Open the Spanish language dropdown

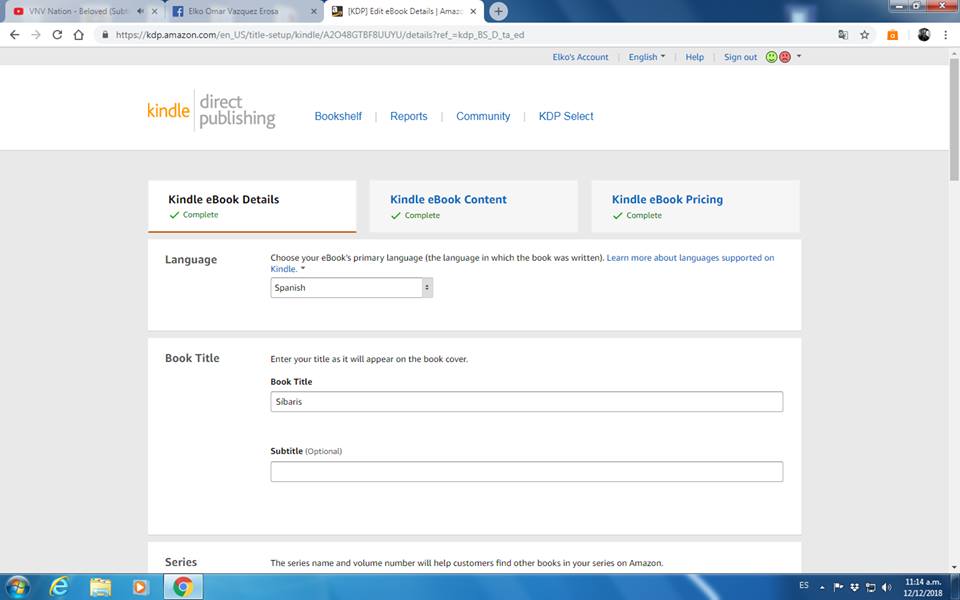pos(351,288)
